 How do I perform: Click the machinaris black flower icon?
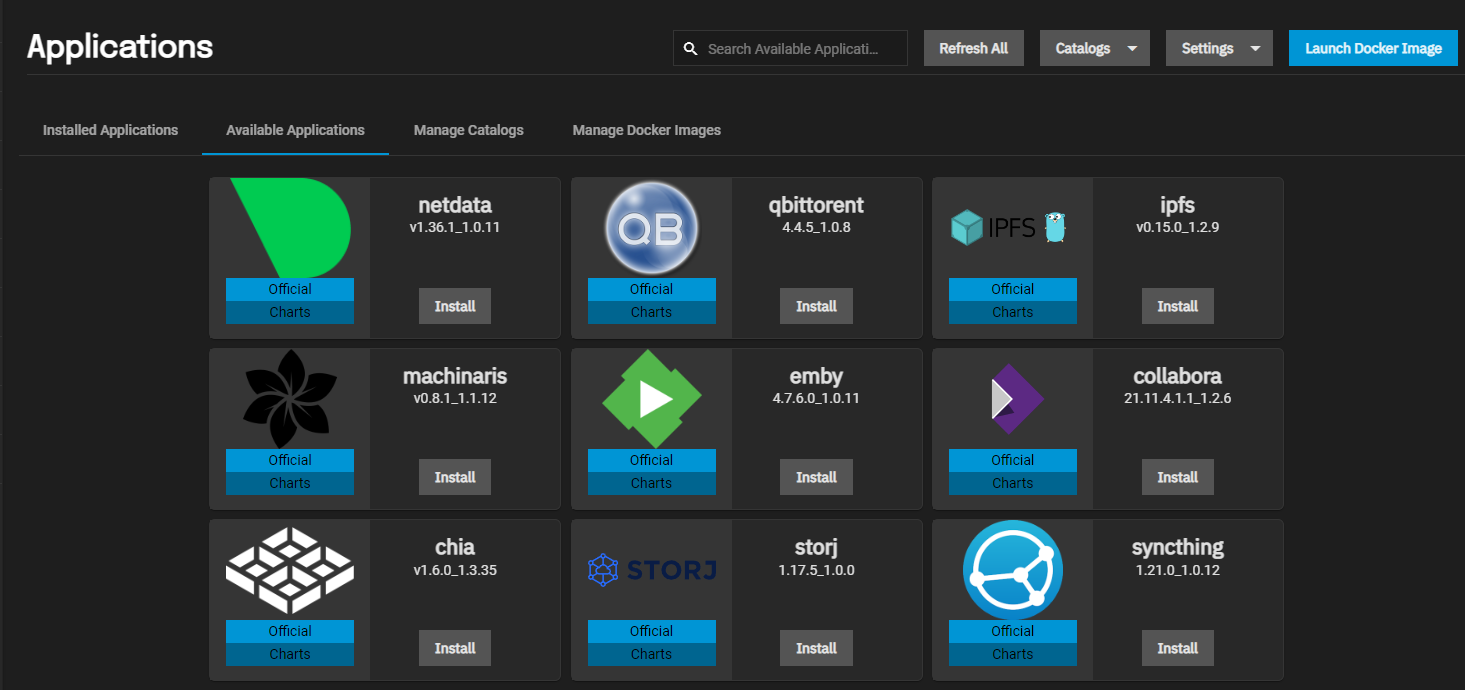coord(290,399)
